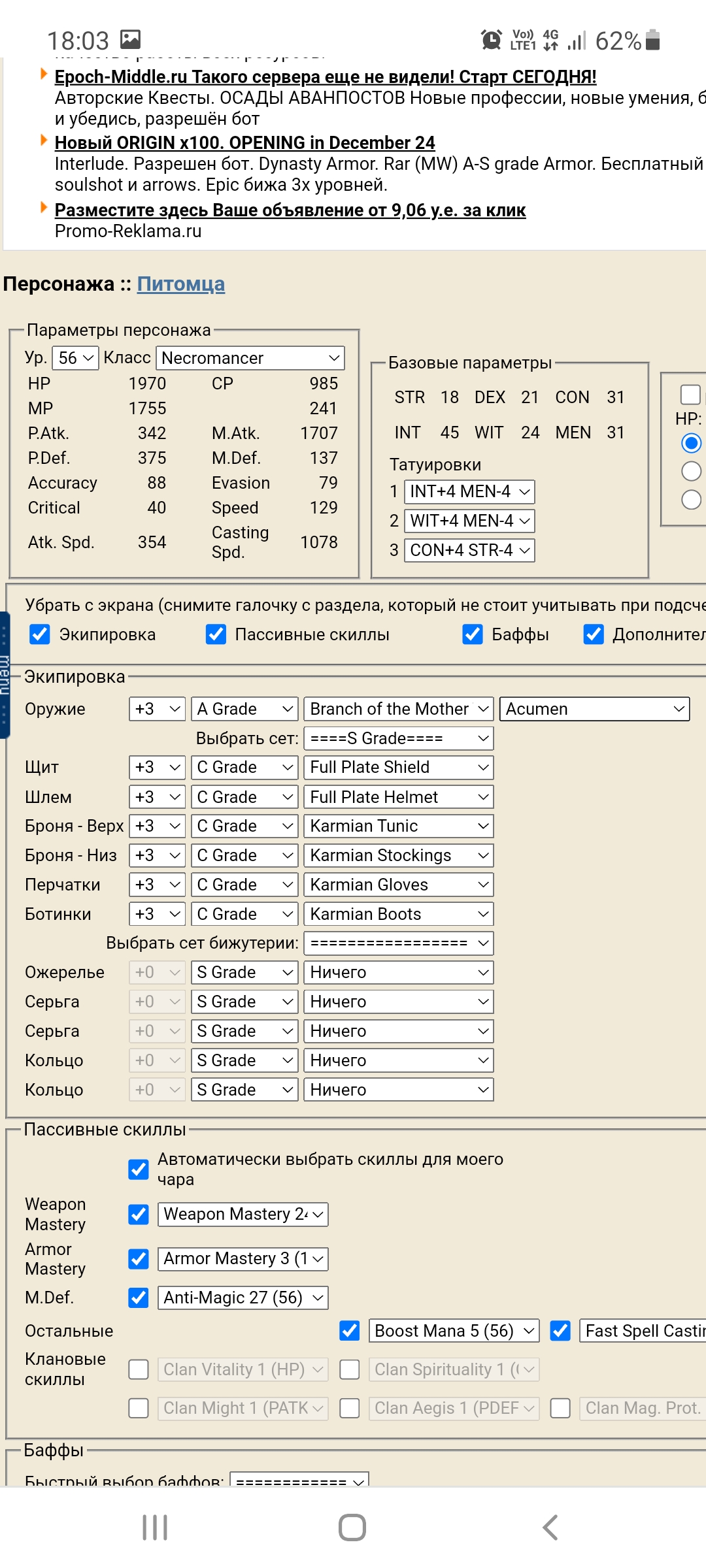Viewport: 706px width, 1568px height.
Task: Open the quick buff selection dropdown
Action: (x=299, y=1479)
